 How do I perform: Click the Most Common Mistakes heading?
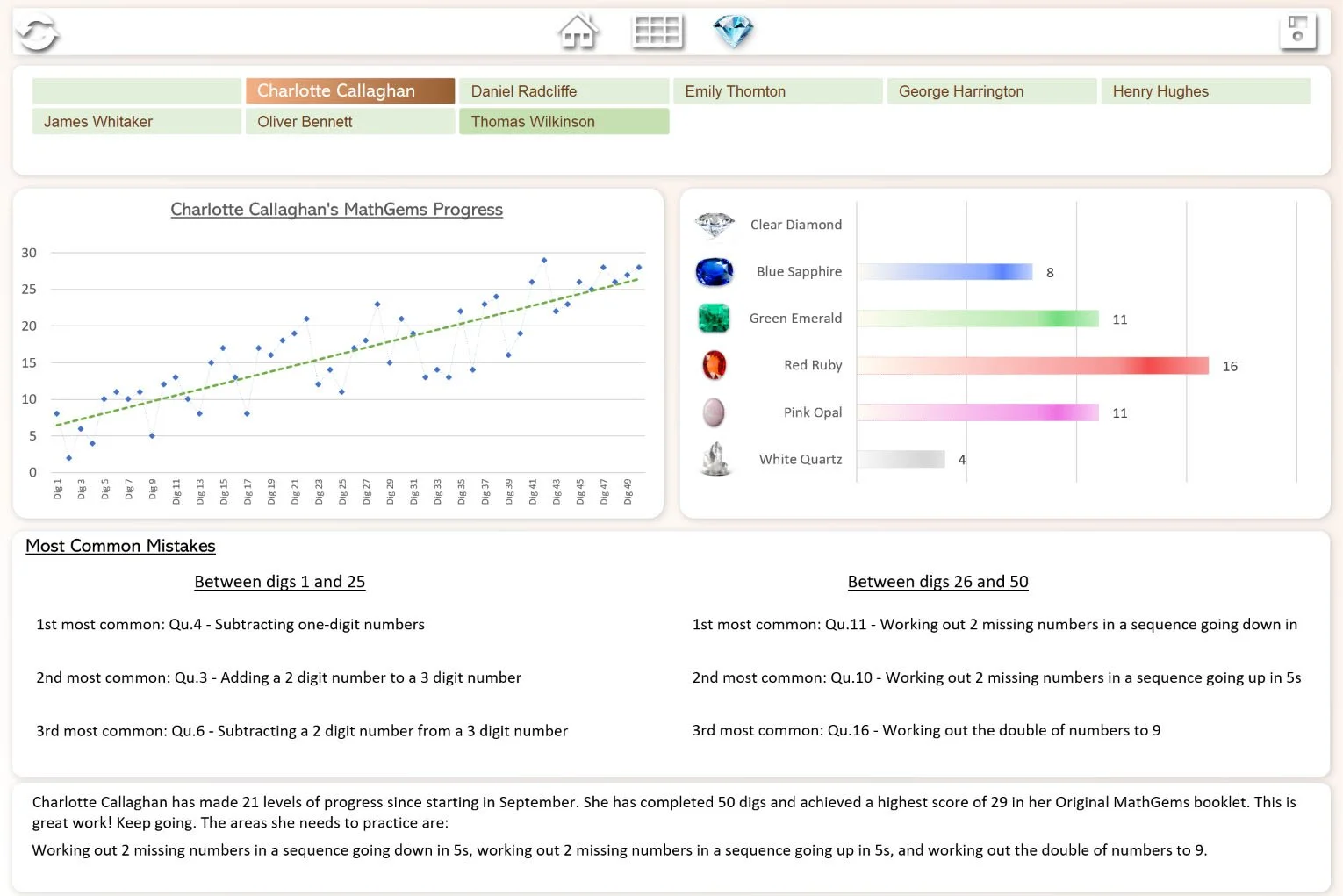120,546
